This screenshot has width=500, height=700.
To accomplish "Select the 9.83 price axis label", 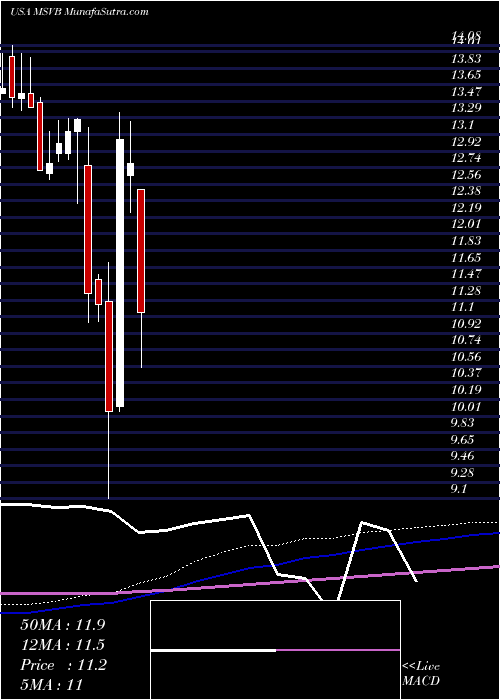I will tap(463, 423).
